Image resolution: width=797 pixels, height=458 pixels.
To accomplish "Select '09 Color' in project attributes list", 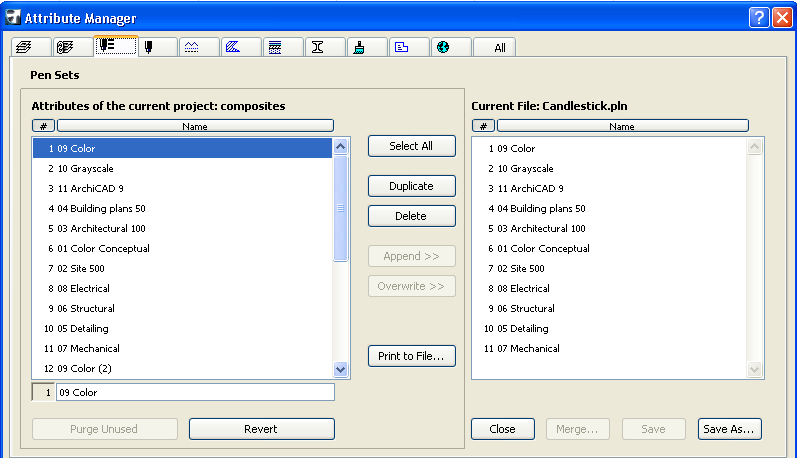I will point(182,148).
